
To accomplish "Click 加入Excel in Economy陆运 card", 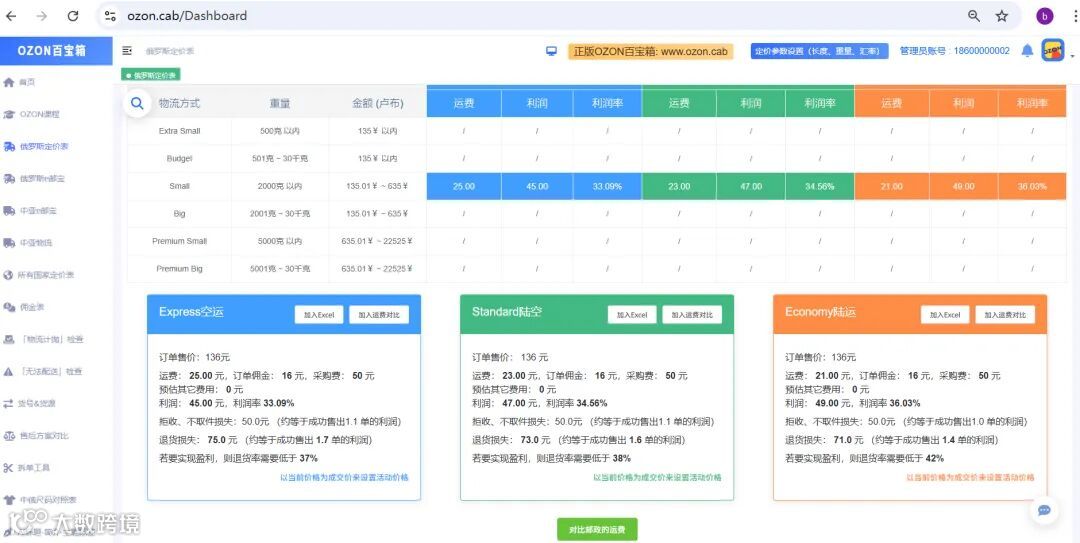I will pos(945,314).
